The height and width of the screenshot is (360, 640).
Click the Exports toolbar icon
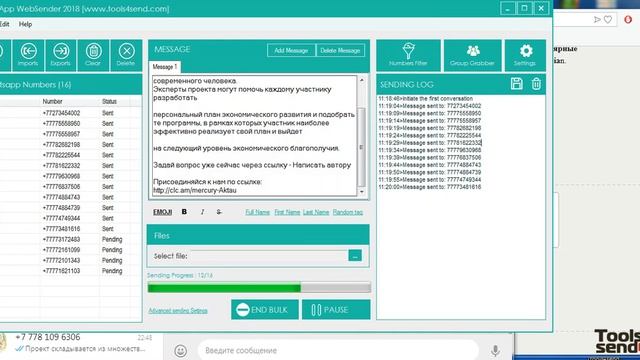[x=61, y=55]
